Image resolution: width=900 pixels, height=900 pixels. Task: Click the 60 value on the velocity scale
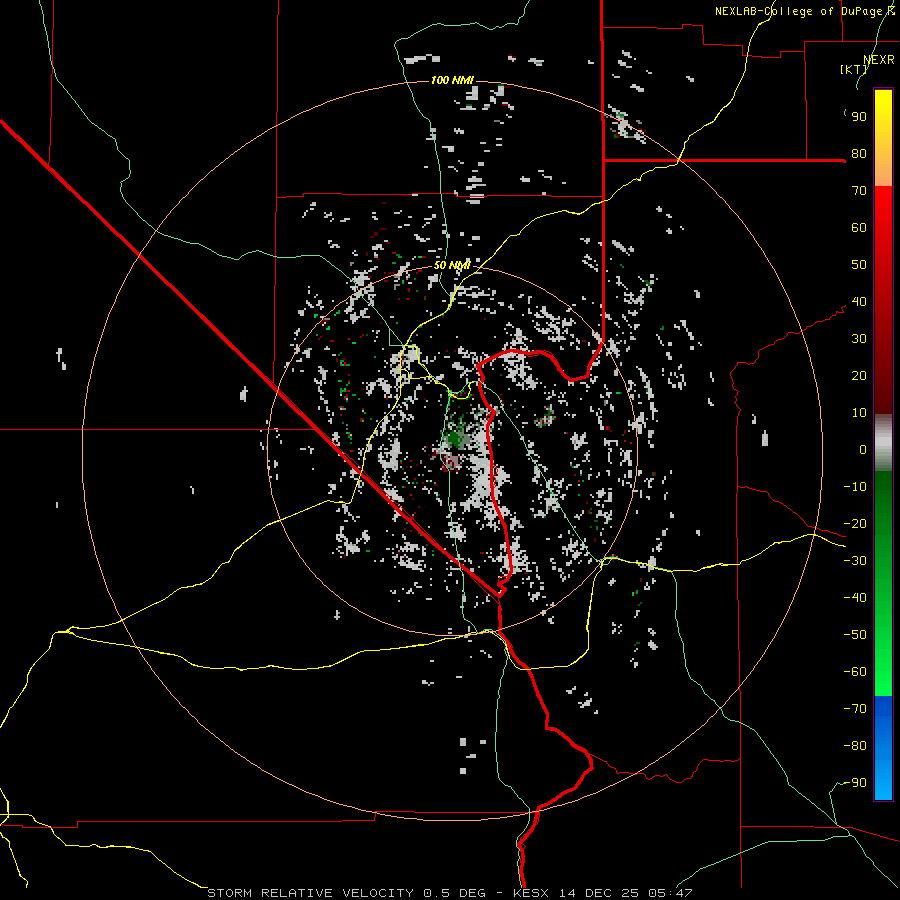coord(859,228)
